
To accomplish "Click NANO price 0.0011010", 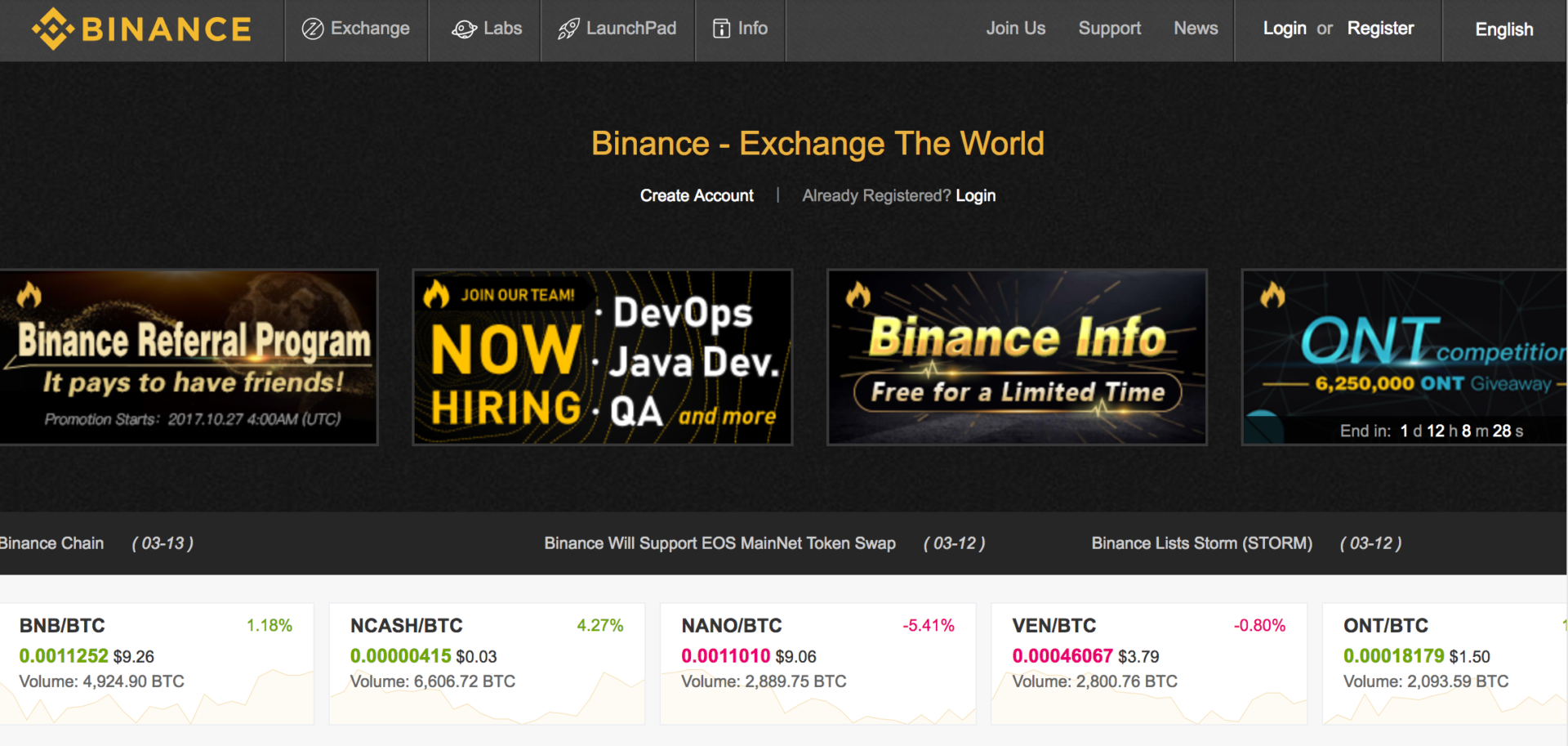I will [x=726, y=656].
